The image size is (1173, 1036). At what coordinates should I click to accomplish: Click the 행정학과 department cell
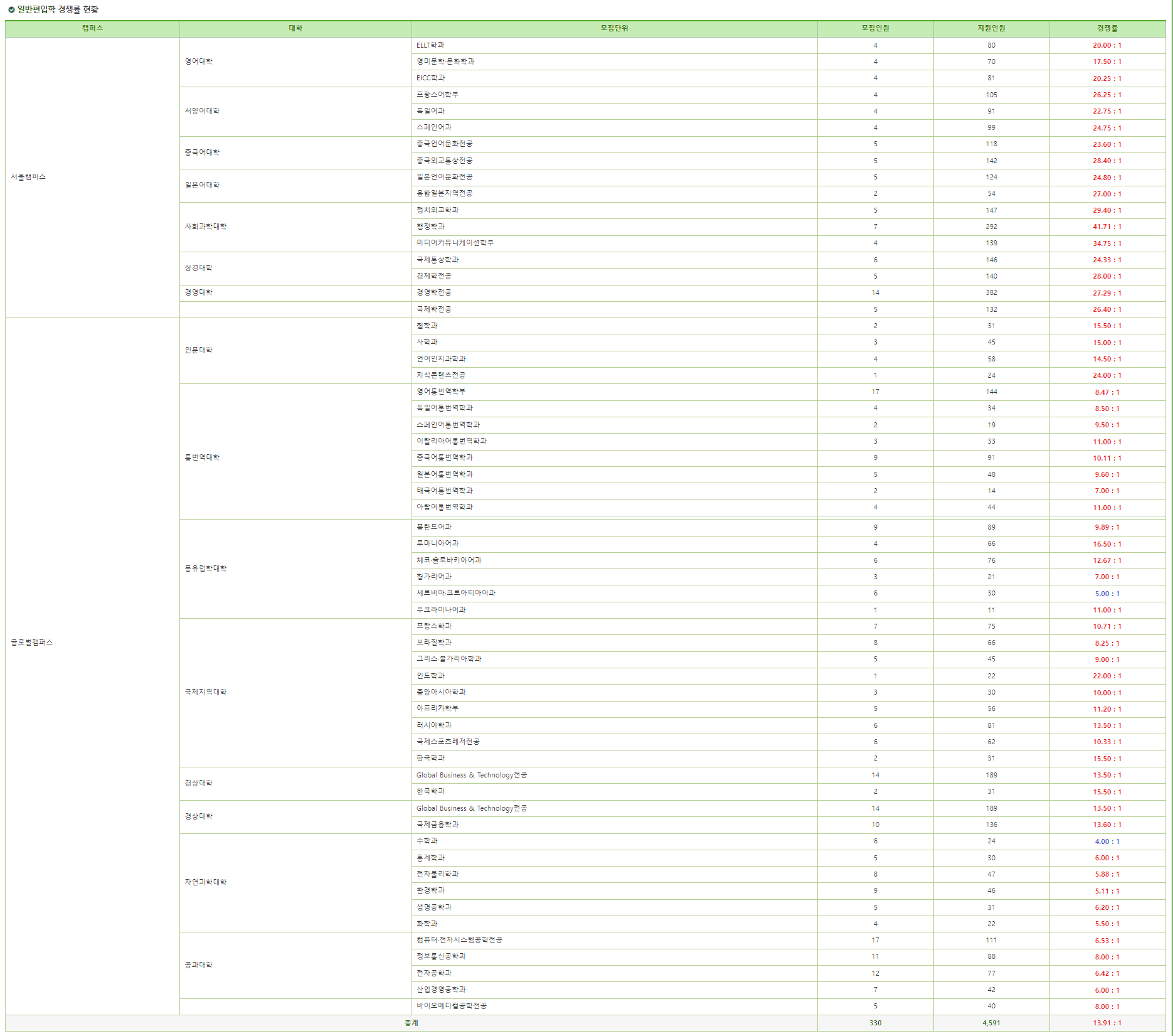pos(614,227)
